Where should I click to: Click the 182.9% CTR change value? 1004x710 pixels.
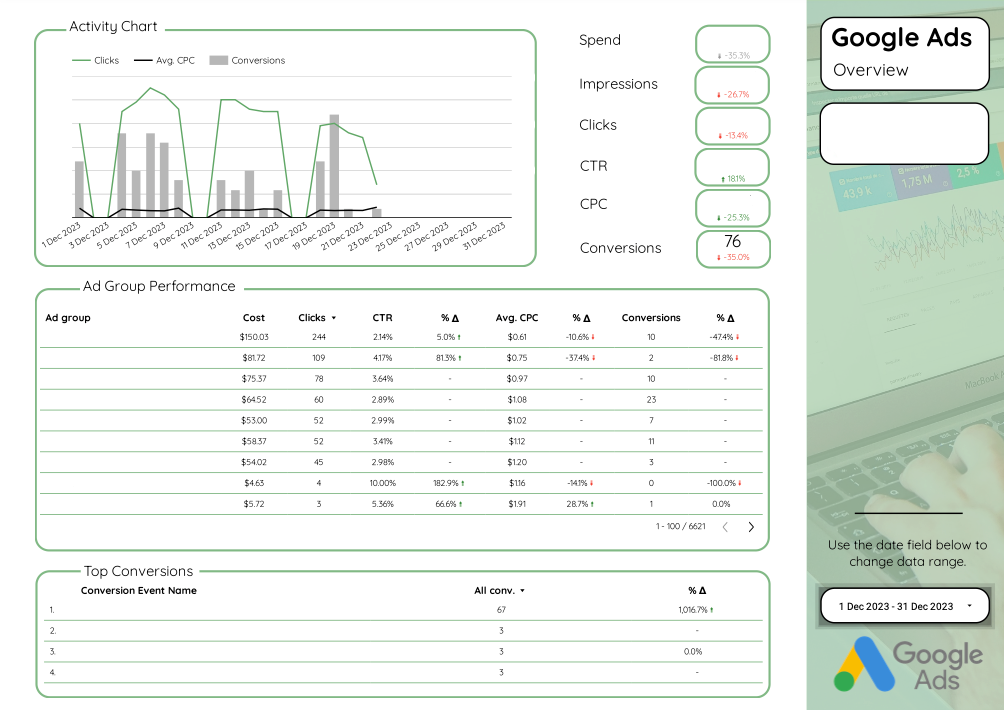point(449,483)
